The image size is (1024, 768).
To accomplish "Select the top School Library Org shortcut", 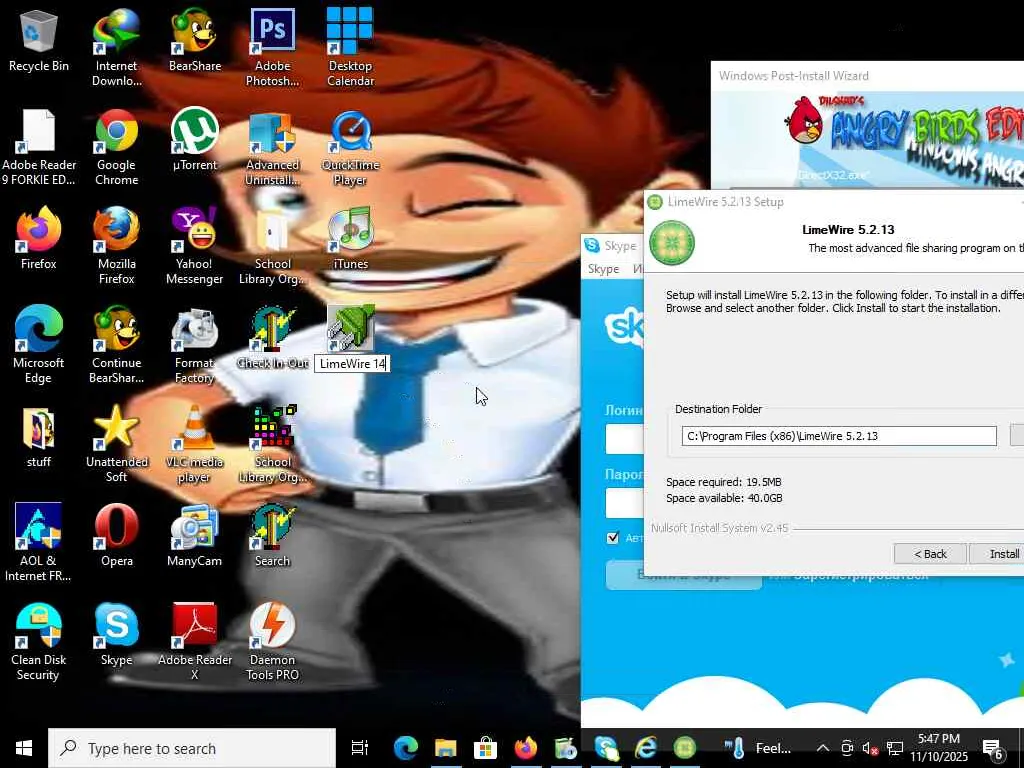I will [x=272, y=246].
